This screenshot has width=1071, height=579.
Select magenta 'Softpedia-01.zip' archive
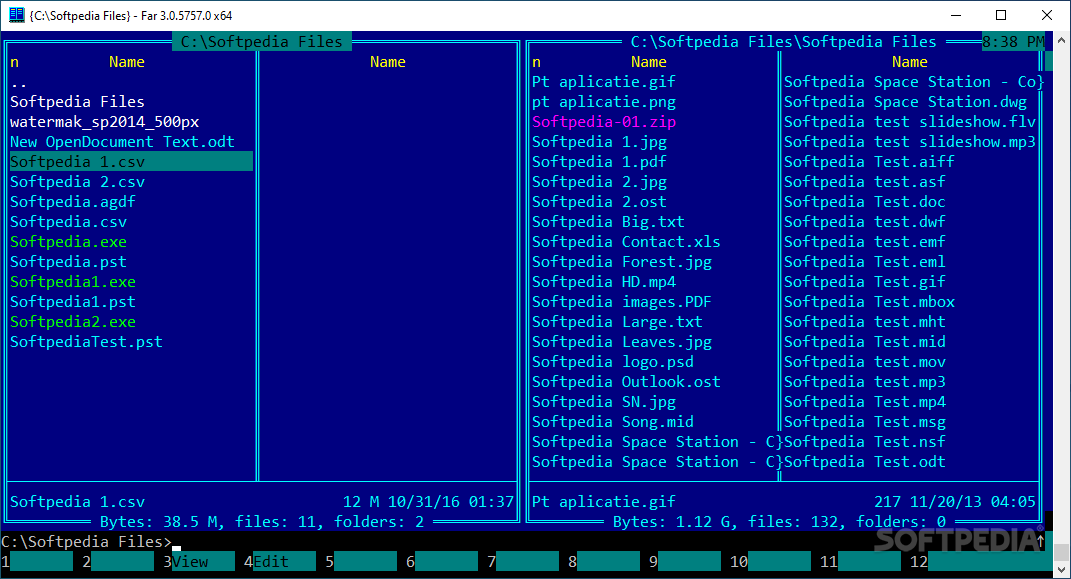(x=604, y=122)
